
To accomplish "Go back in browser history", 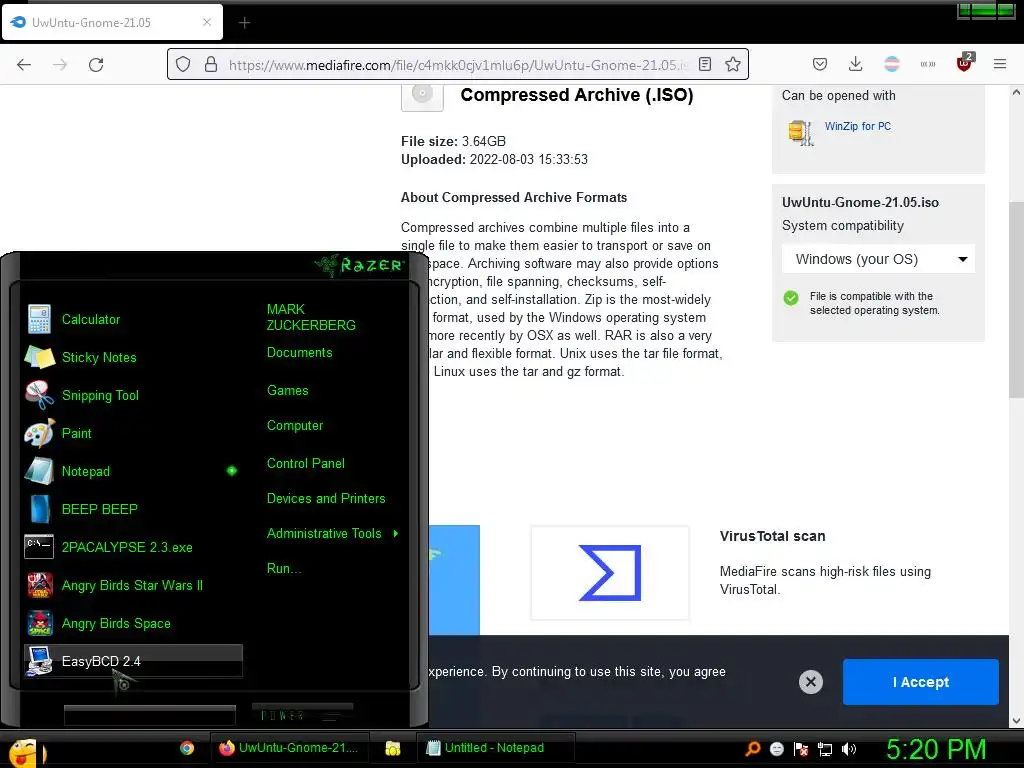I will 24,65.
